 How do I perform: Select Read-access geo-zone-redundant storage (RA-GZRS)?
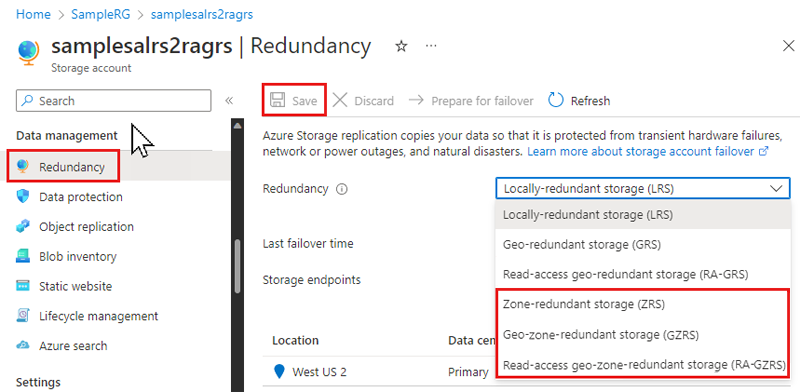click(643, 365)
